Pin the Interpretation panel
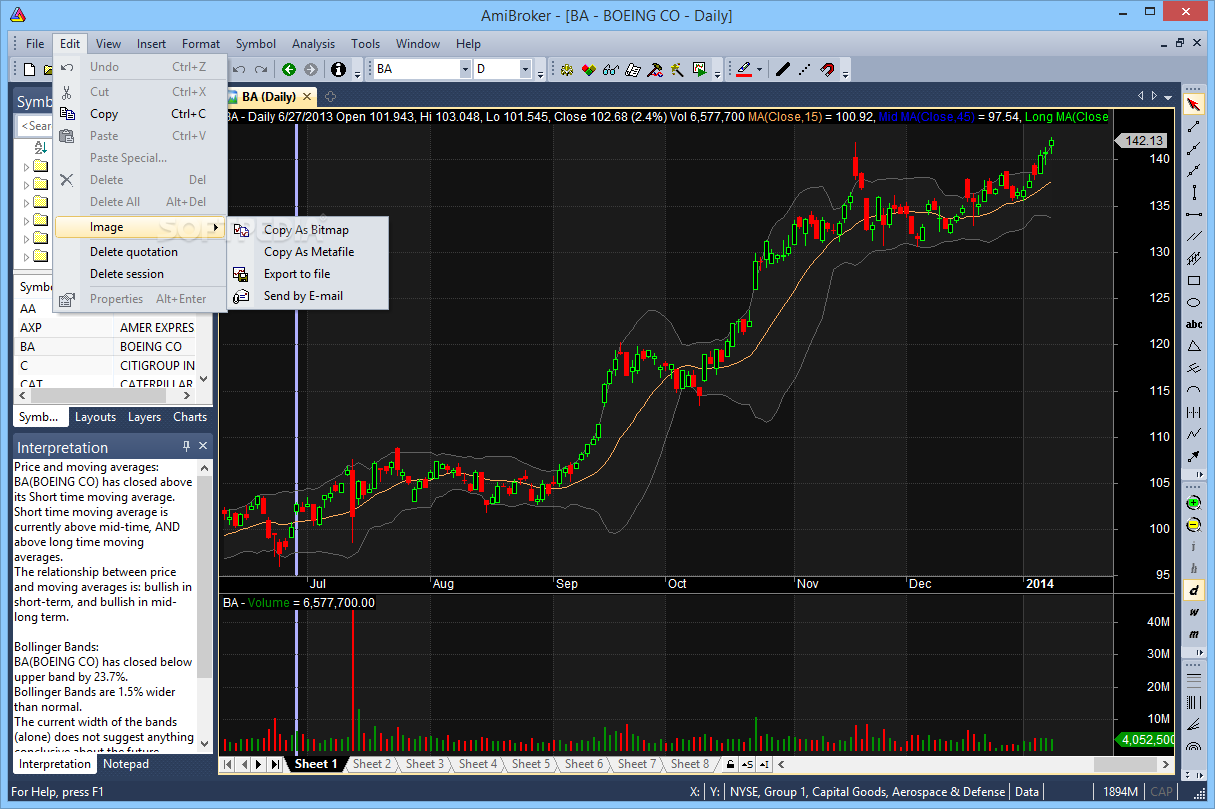 186,446
